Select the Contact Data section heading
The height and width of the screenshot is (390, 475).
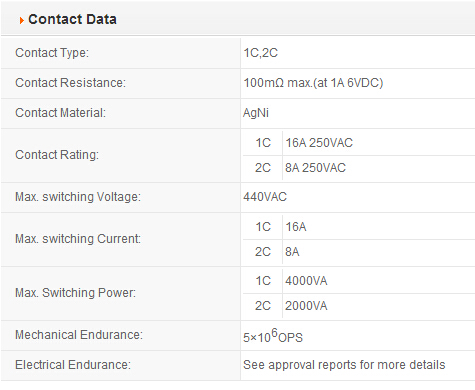[x=72, y=19]
